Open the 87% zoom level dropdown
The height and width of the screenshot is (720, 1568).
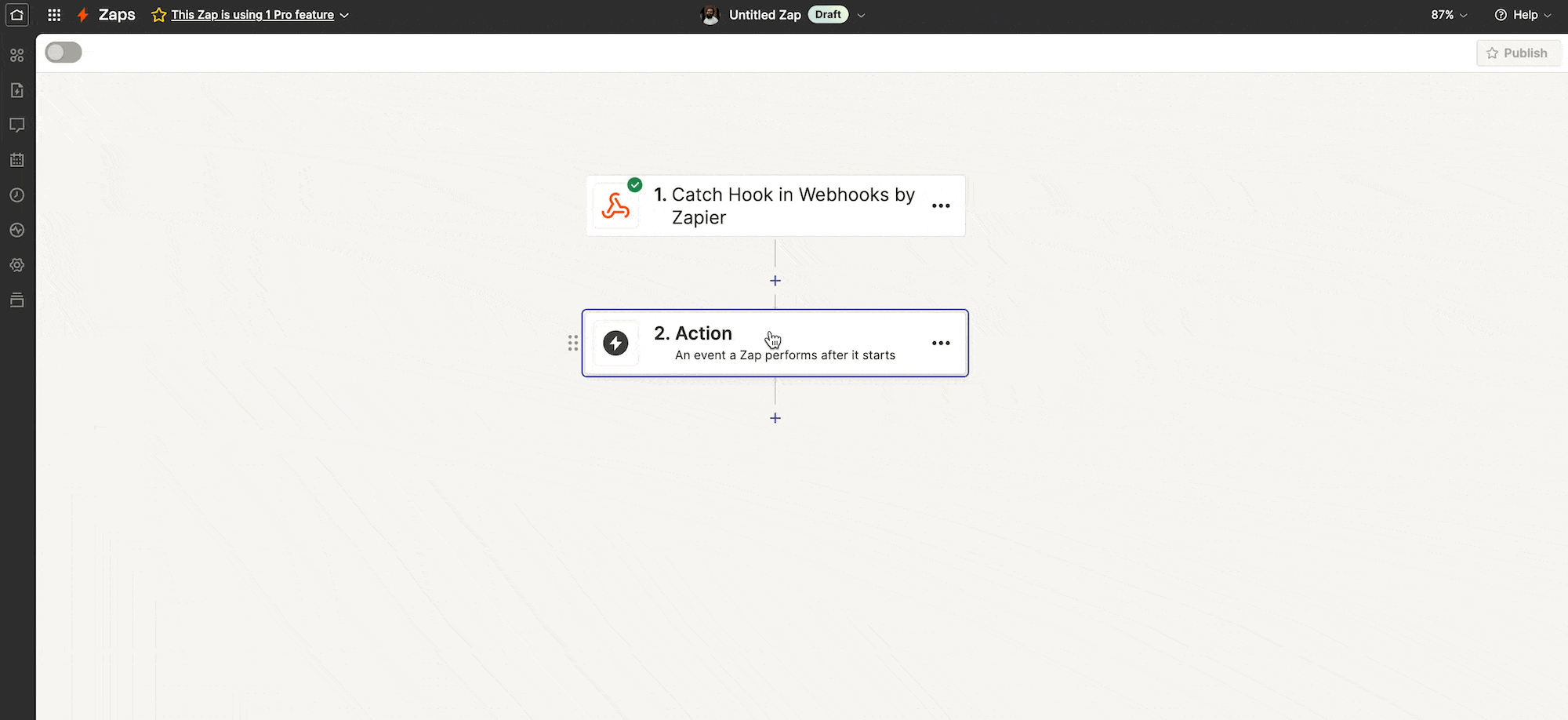click(1449, 15)
